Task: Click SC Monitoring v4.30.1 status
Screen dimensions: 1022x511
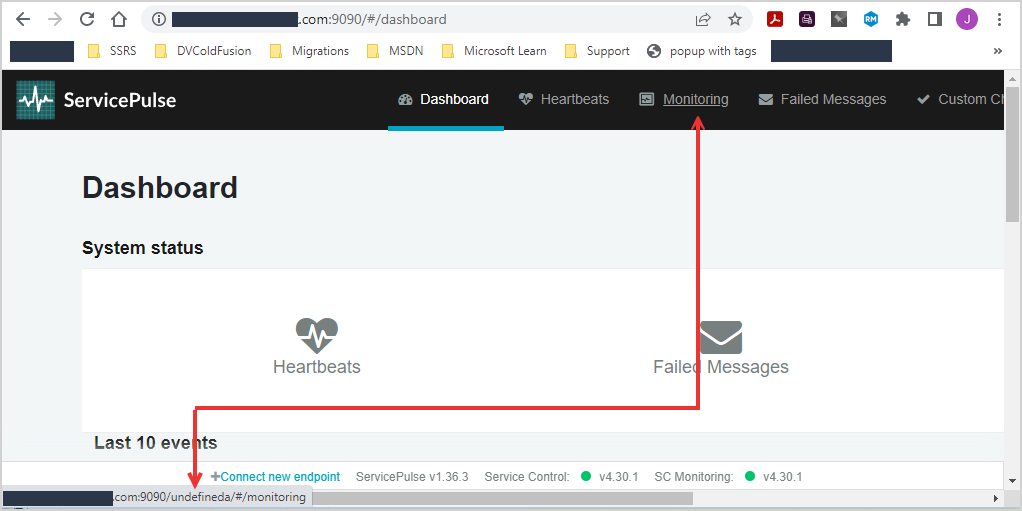Action: pos(728,477)
